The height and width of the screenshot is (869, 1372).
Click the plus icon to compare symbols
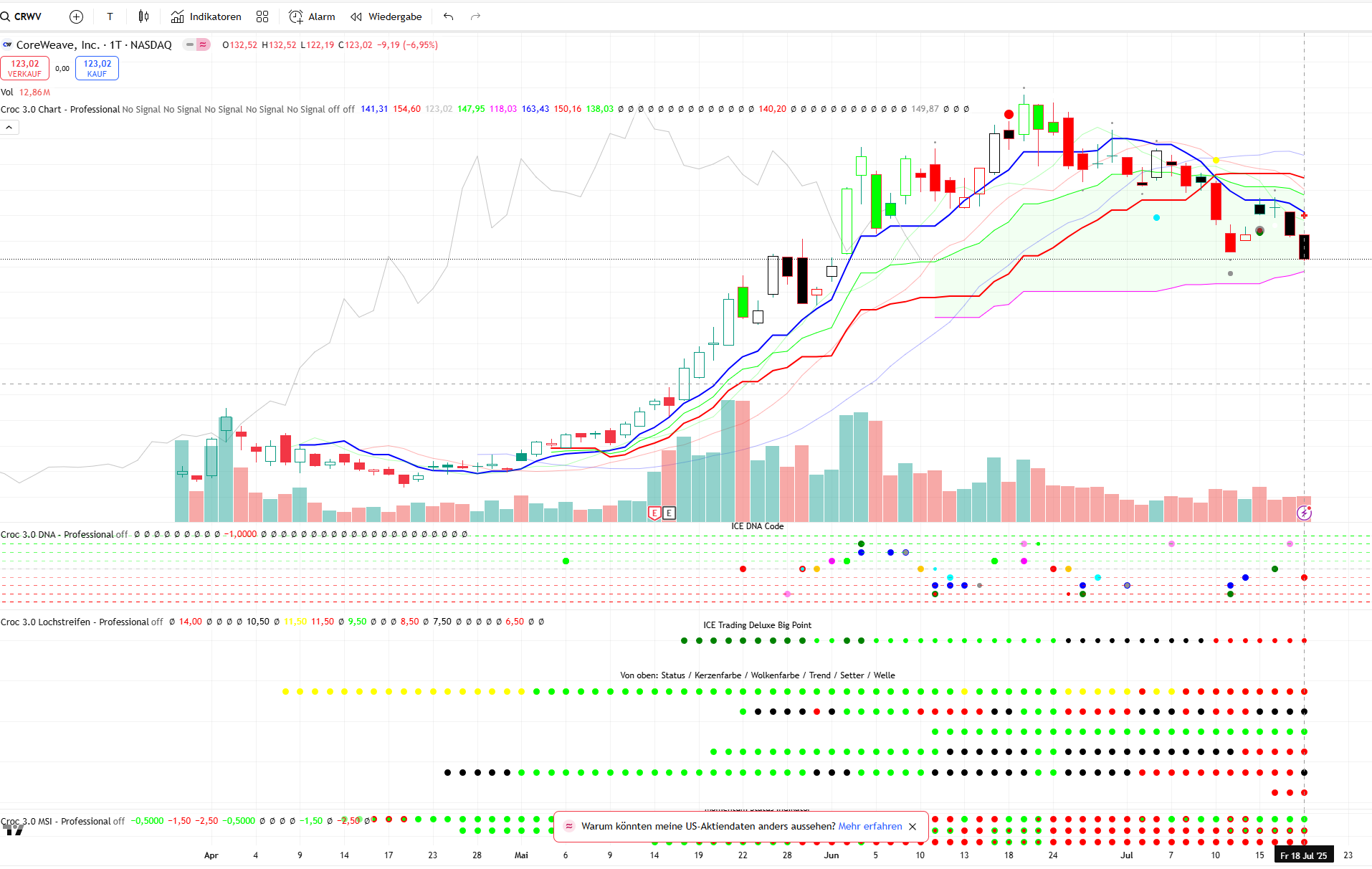click(76, 16)
